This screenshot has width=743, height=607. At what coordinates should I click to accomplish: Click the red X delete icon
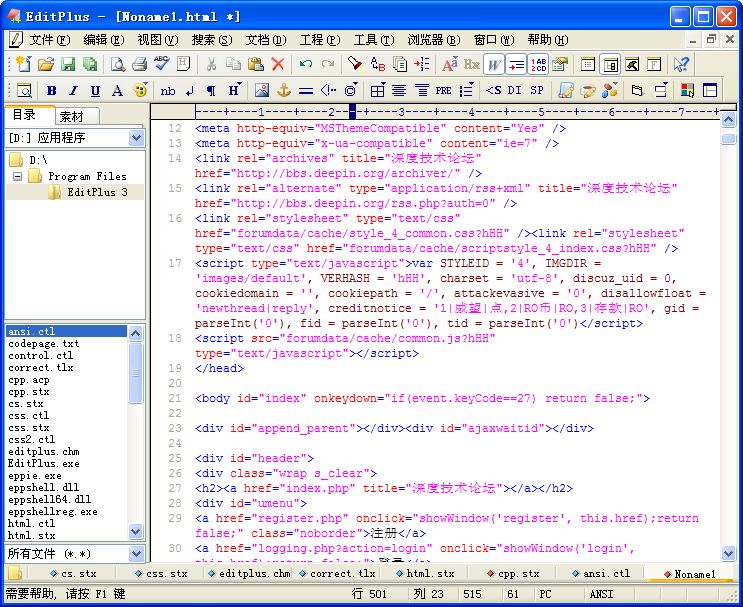[x=278, y=64]
